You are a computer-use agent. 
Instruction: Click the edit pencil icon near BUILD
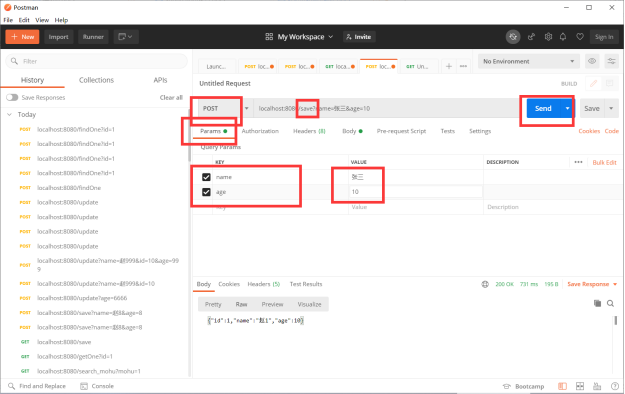pyautogui.click(x=594, y=83)
